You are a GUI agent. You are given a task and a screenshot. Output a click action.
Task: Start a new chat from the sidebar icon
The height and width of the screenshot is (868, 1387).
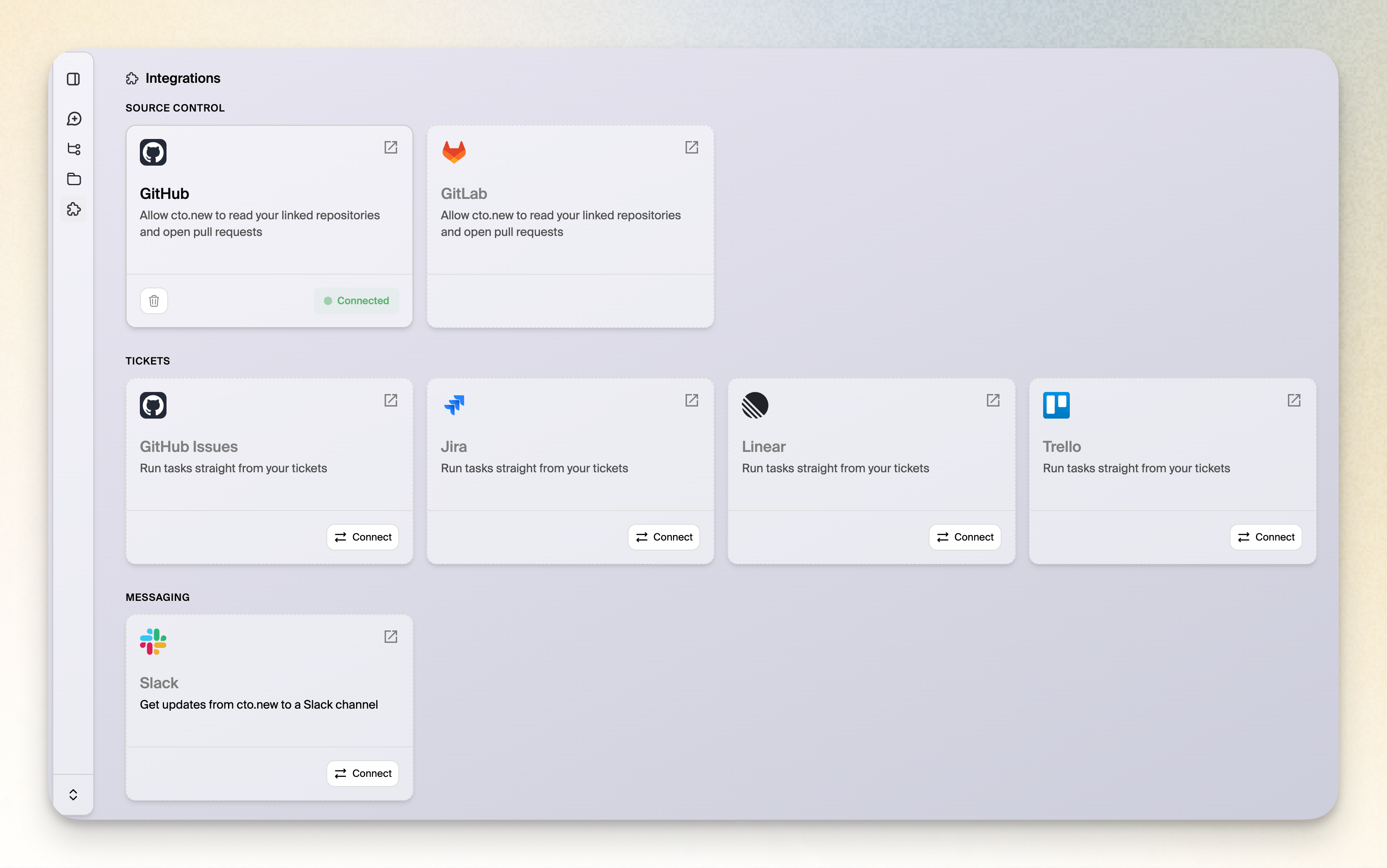pos(74,119)
